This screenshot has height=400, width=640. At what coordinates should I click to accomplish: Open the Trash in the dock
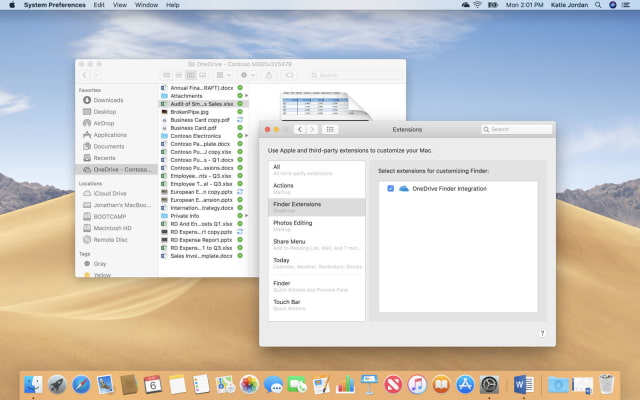607,384
